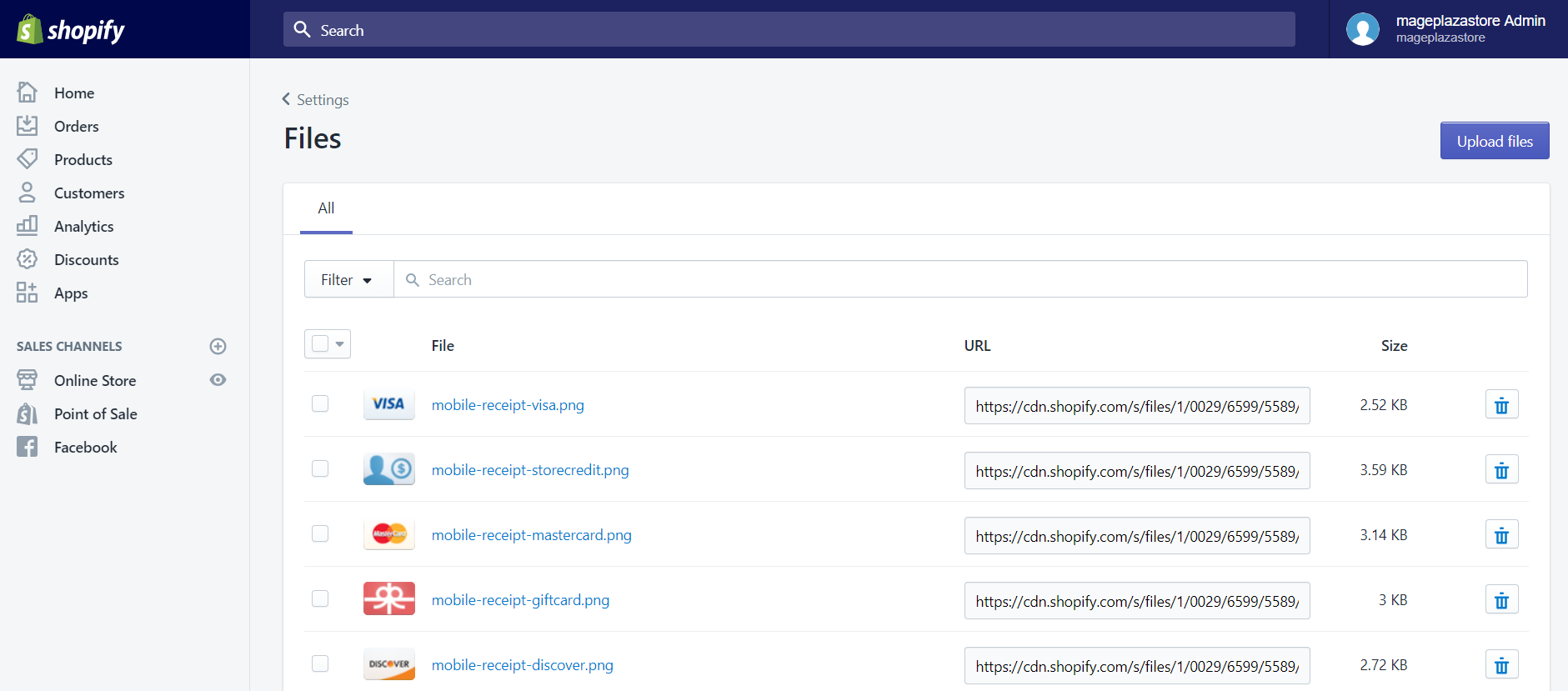This screenshot has height=691, width=1568.
Task: Open the gift card thumbnail image
Action: [389, 599]
